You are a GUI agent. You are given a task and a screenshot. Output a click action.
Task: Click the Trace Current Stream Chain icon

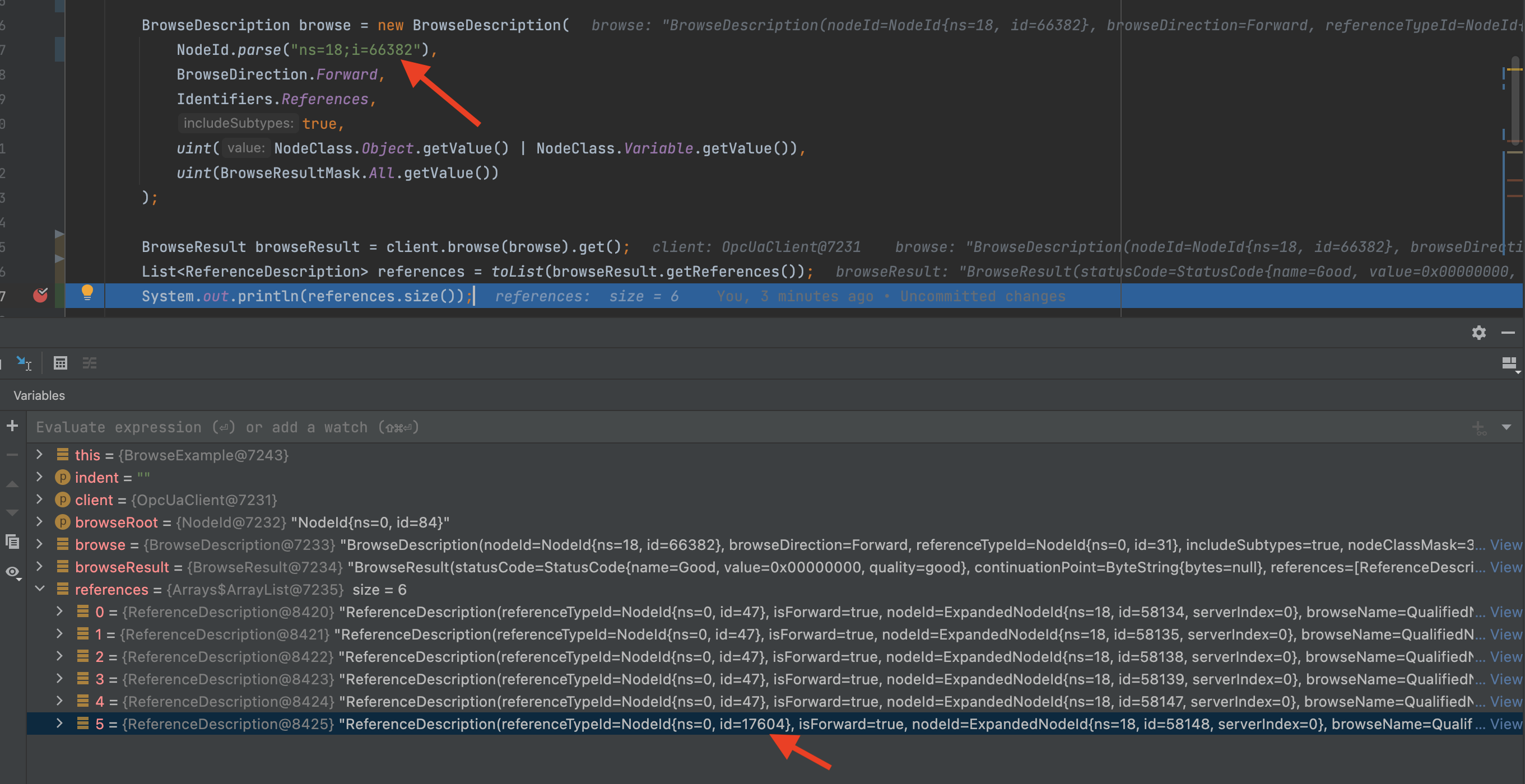90,363
